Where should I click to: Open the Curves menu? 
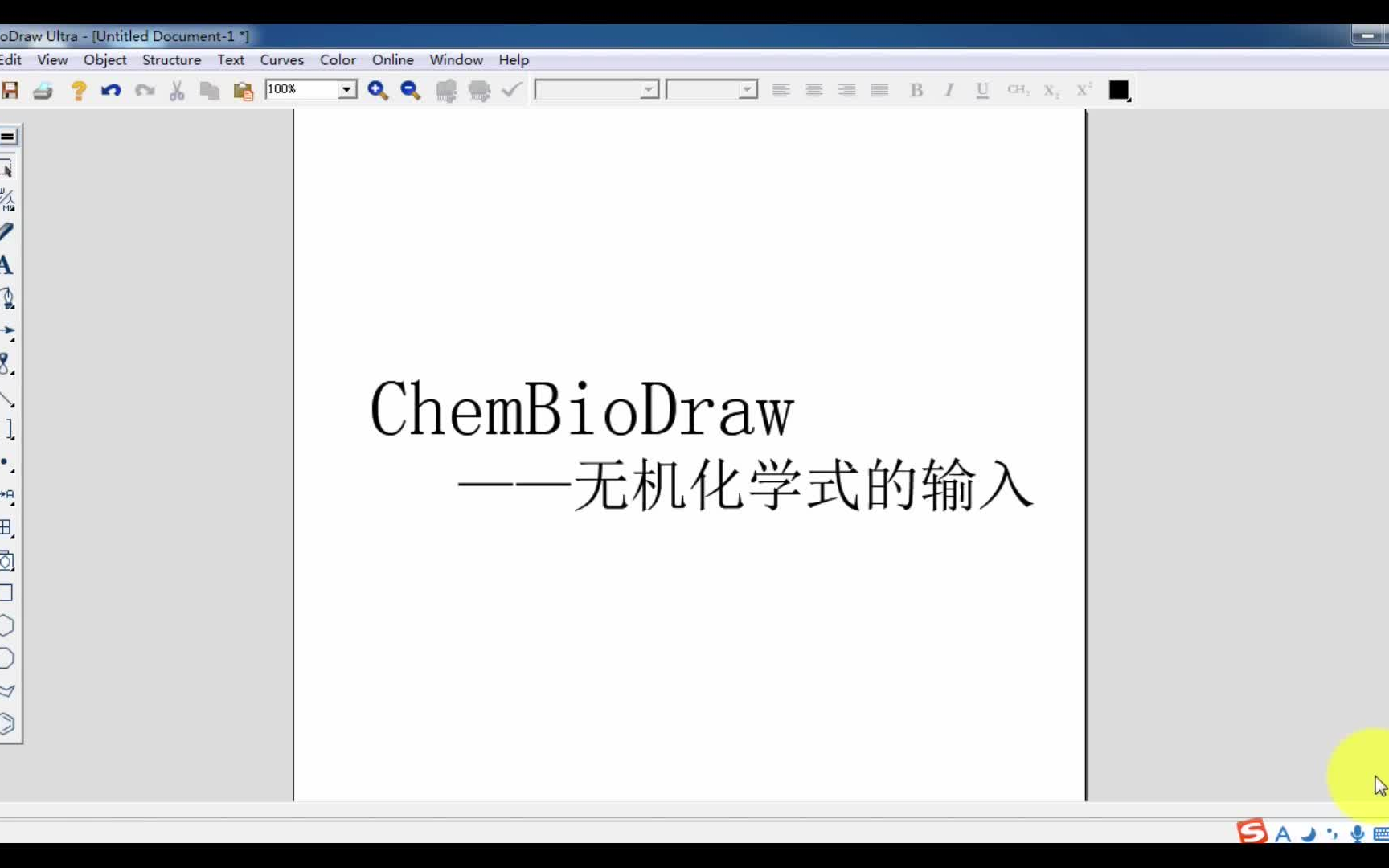[x=281, y=59]
